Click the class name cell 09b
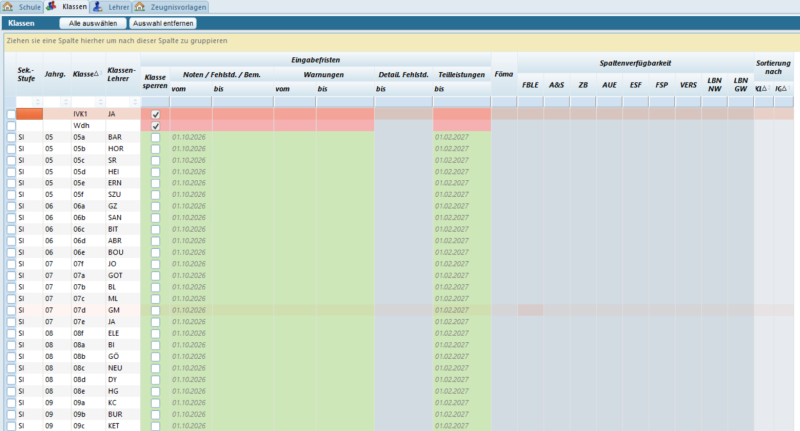 [x=79, y=415]
